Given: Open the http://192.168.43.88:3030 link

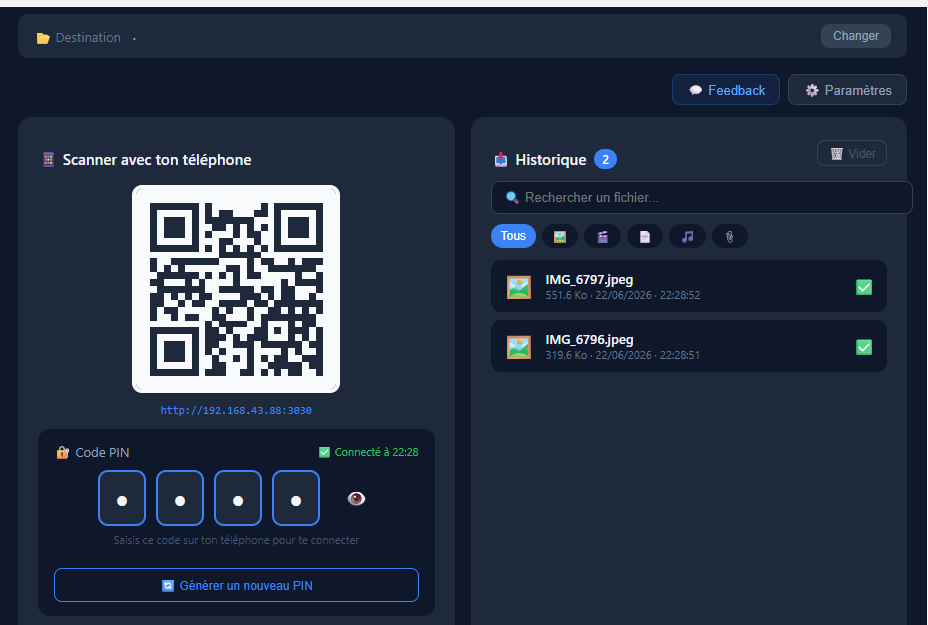Looking at the screenshot, I should 236,410.
